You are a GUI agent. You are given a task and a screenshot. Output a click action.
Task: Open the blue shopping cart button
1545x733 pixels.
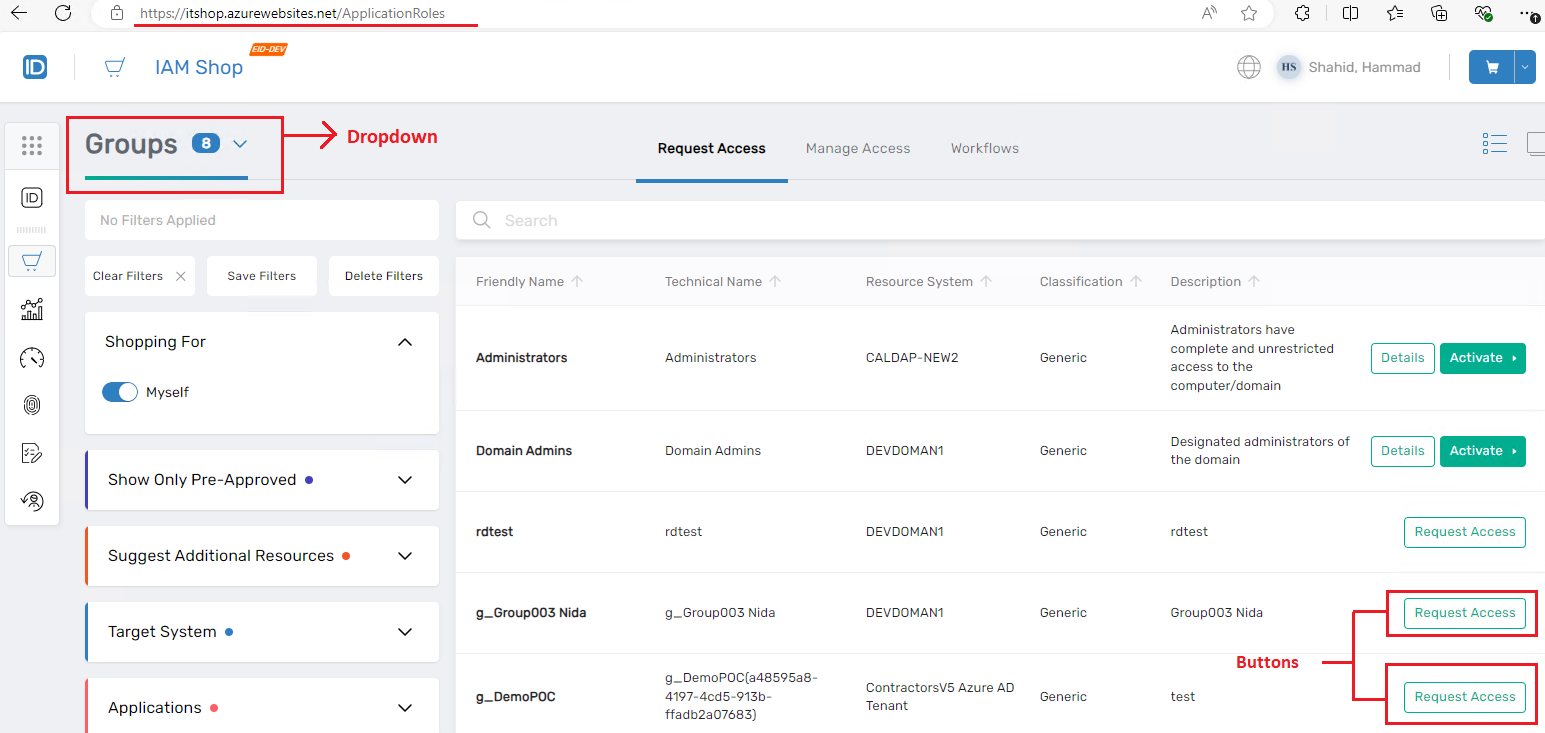pos(1492,67)
